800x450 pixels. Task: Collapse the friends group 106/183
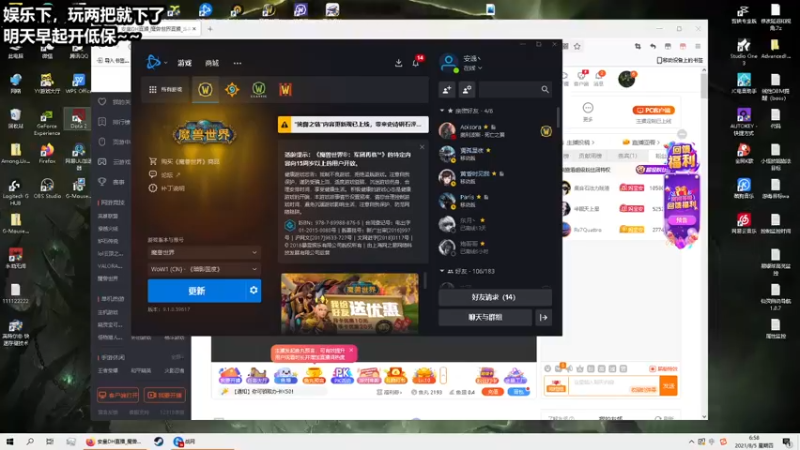pos(442,271)
